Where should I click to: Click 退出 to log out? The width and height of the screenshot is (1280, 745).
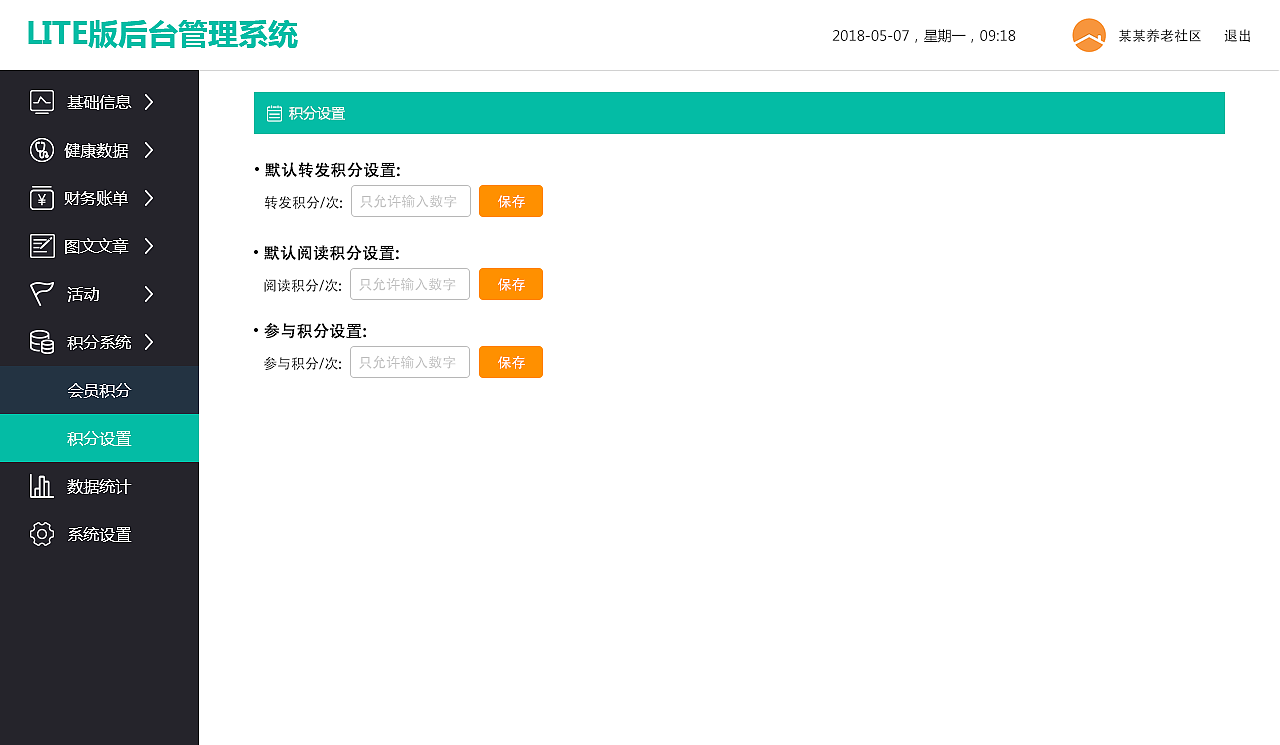tap(1237, 34)
